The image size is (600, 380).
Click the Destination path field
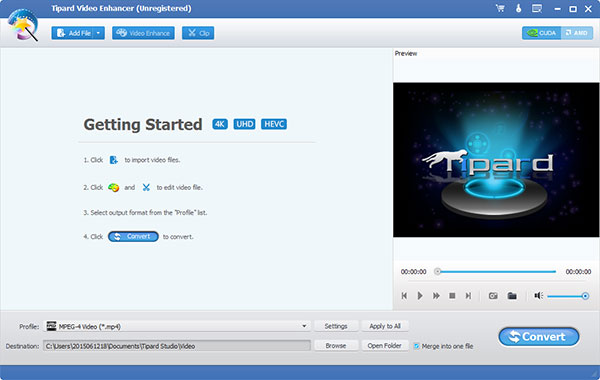pyautogui.click(x=177, y=346)
